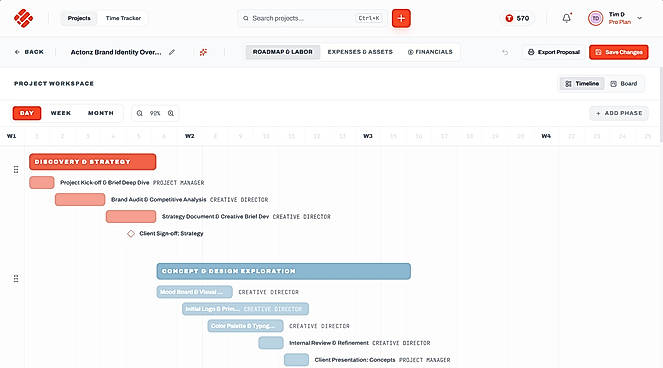Switch to Roadmap & Labor tab
Image resolution: width=663 pixels, height=368 pixels.
[x=282, y=52]
